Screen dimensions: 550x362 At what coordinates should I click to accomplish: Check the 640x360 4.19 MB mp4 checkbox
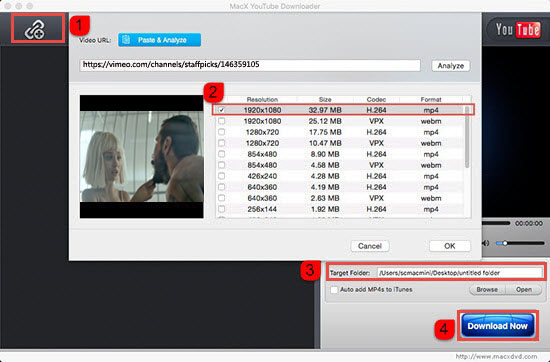221,187
